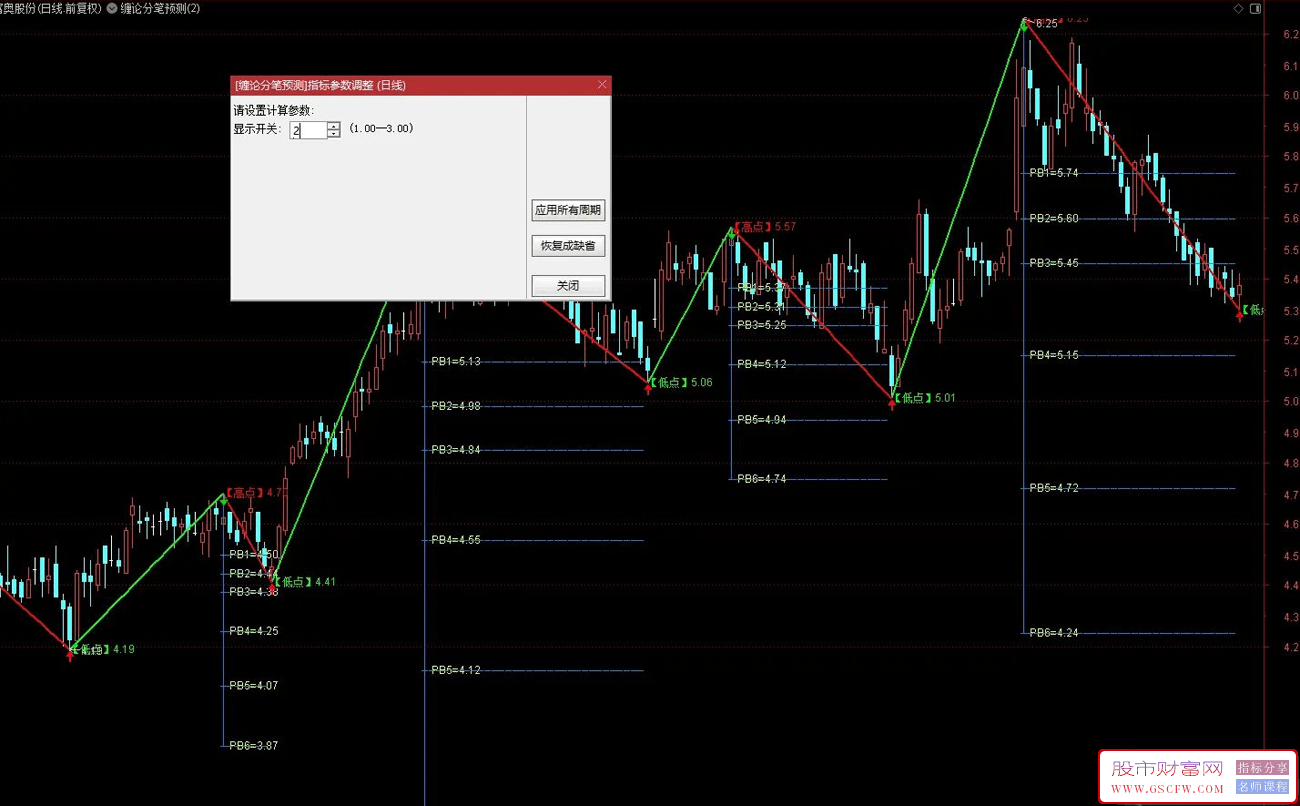Screen dimensions: 1300x806
Task: Click the PB4=4.25 level label
Action: pos(254,631)
